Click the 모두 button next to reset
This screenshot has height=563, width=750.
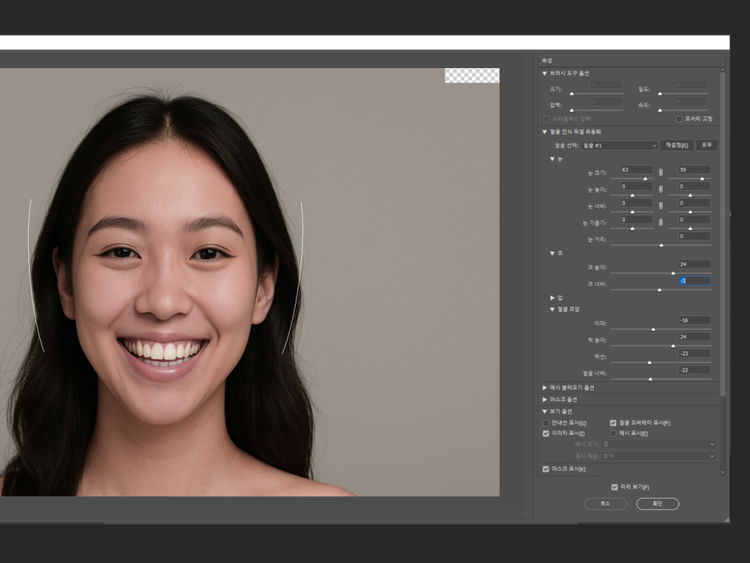tap(708, 145)
